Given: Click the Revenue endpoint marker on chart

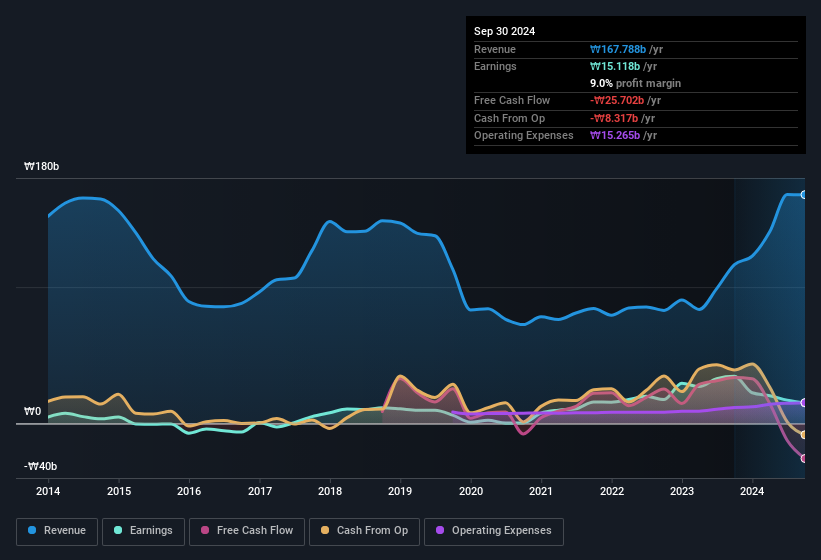Looking at the screenshot, I should point(804,195).
